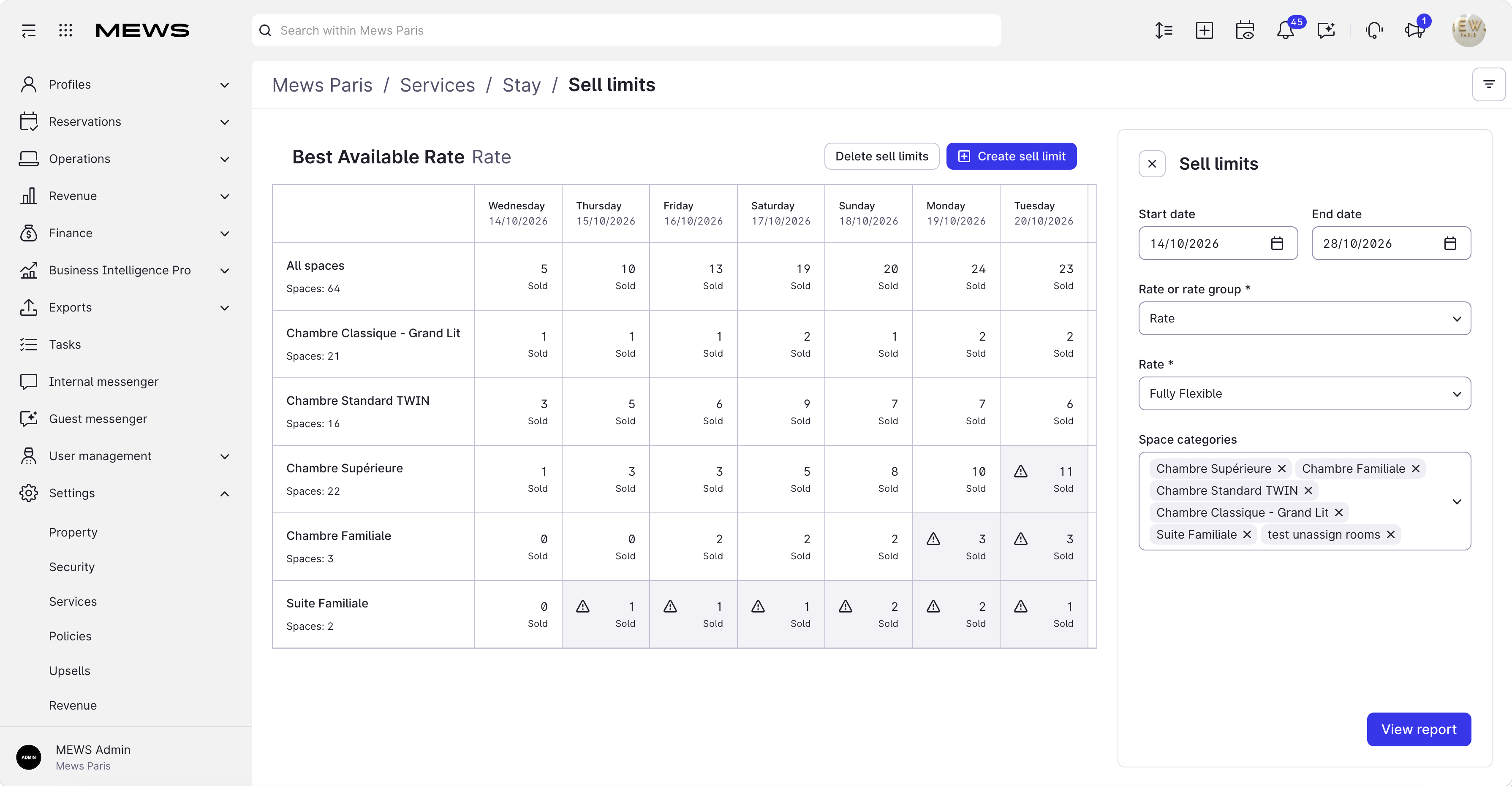
Task: Open the AI chat sparkle icon
Action: click(x=1326, y=30)
